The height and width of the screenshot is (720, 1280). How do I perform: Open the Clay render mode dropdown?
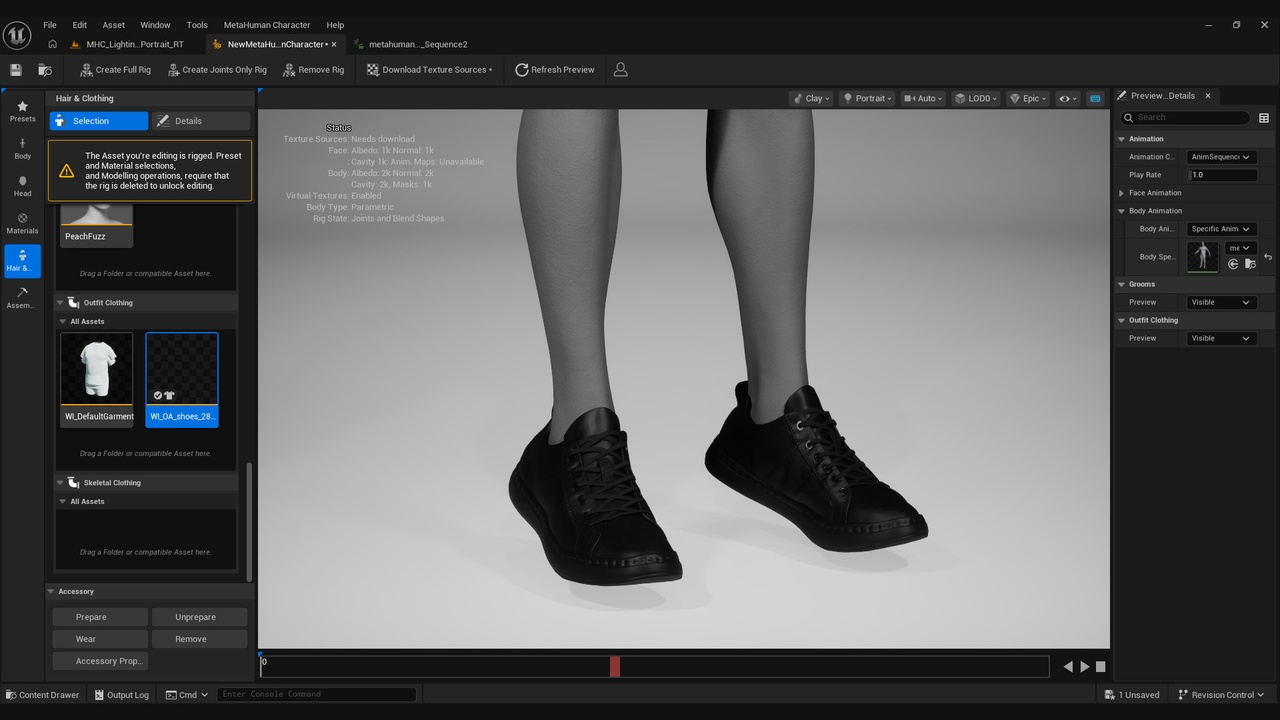click(x=811, y=98)
